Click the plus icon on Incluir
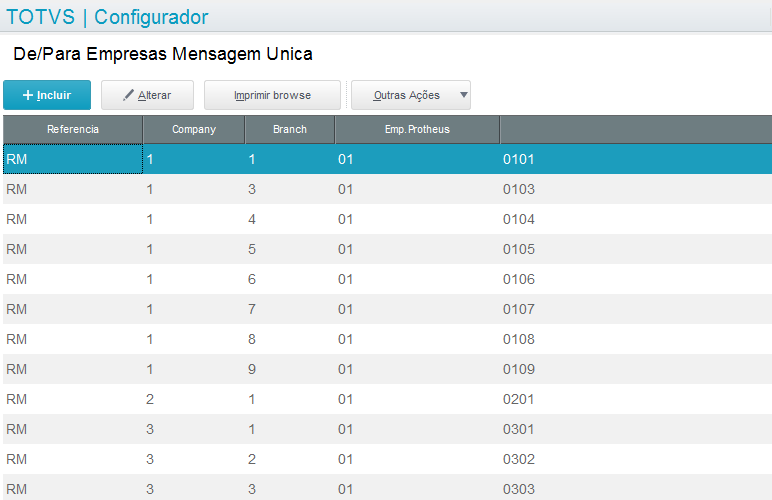This screenshot has height=500, width=772. [28, 95]
